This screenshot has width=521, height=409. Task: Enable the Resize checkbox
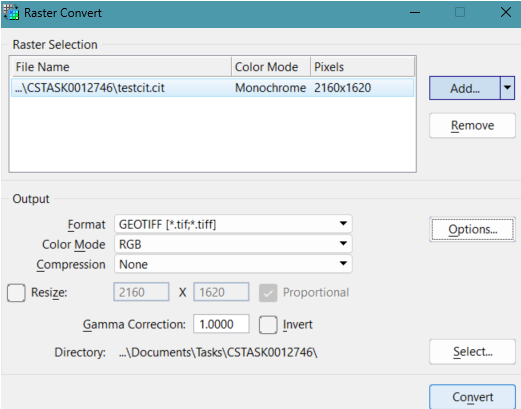point(16,293)
